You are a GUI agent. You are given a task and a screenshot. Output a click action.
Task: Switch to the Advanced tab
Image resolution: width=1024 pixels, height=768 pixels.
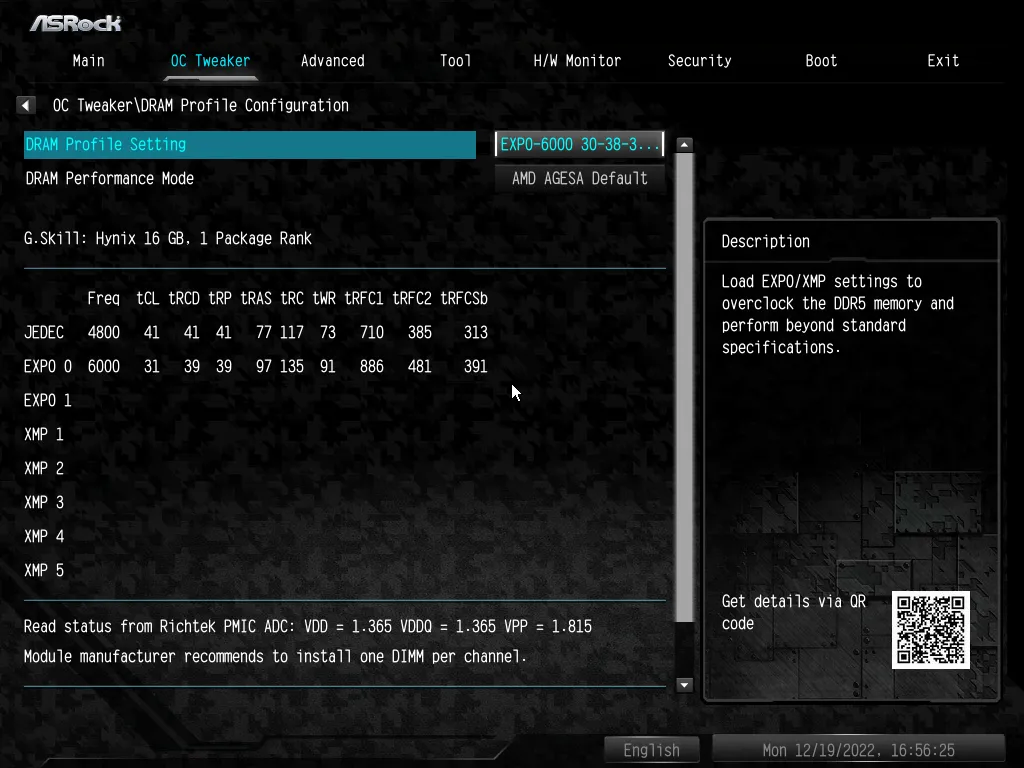(333, 61)
